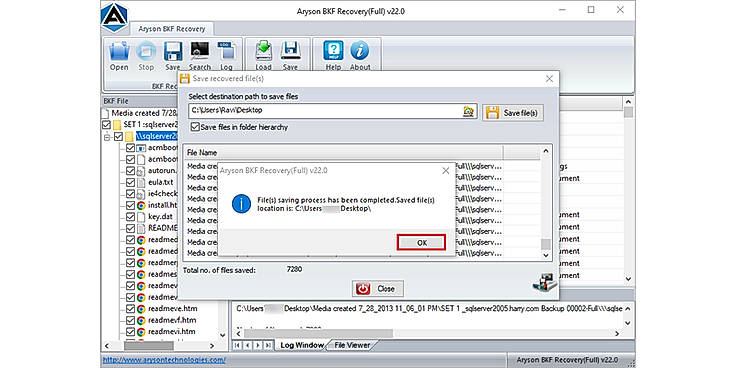Click the file list vertical scrollbar thumb

click(546, 244)
